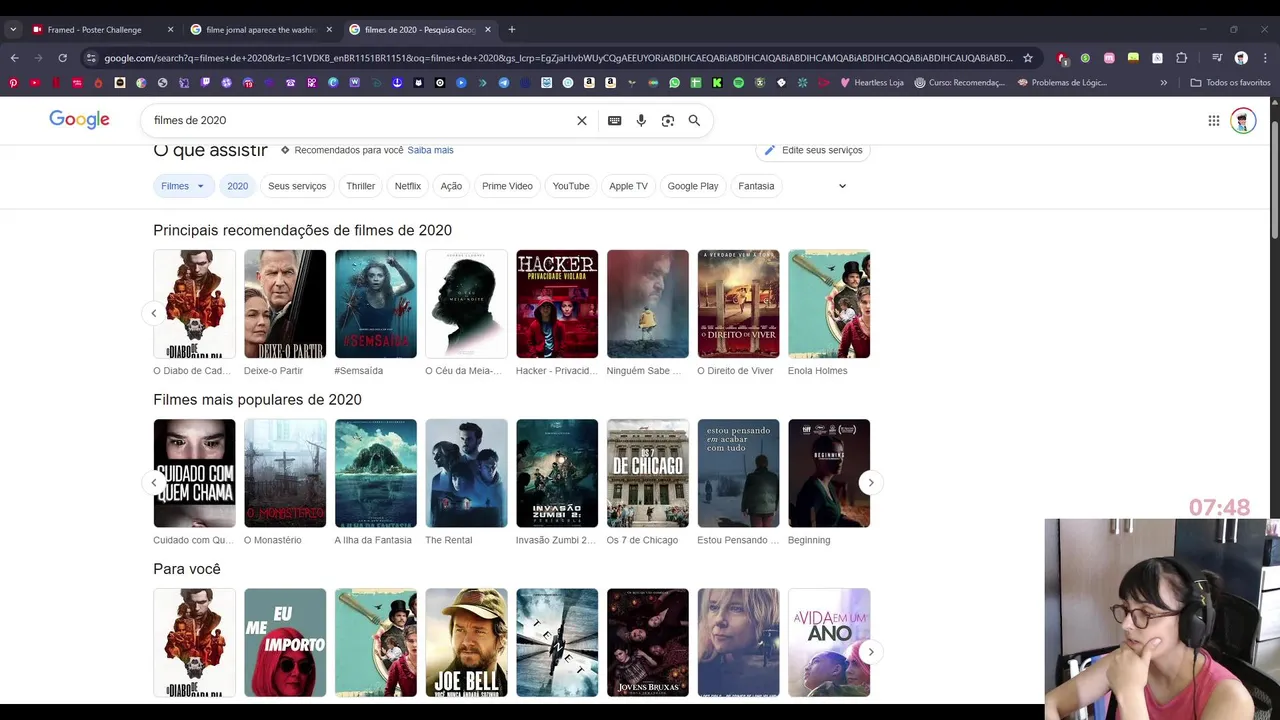
Task: Go back to the previous page
Action: (14, 58)
